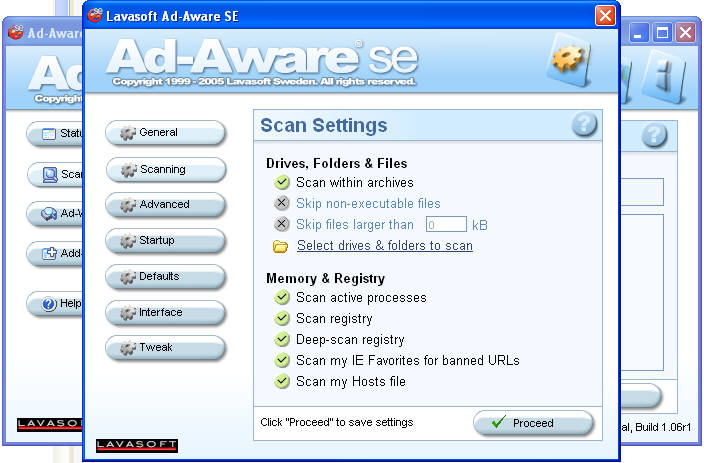Open the Defaults settings section
Image resolution: width=704 pixels, height=463 pixels.
coord(165,276)
